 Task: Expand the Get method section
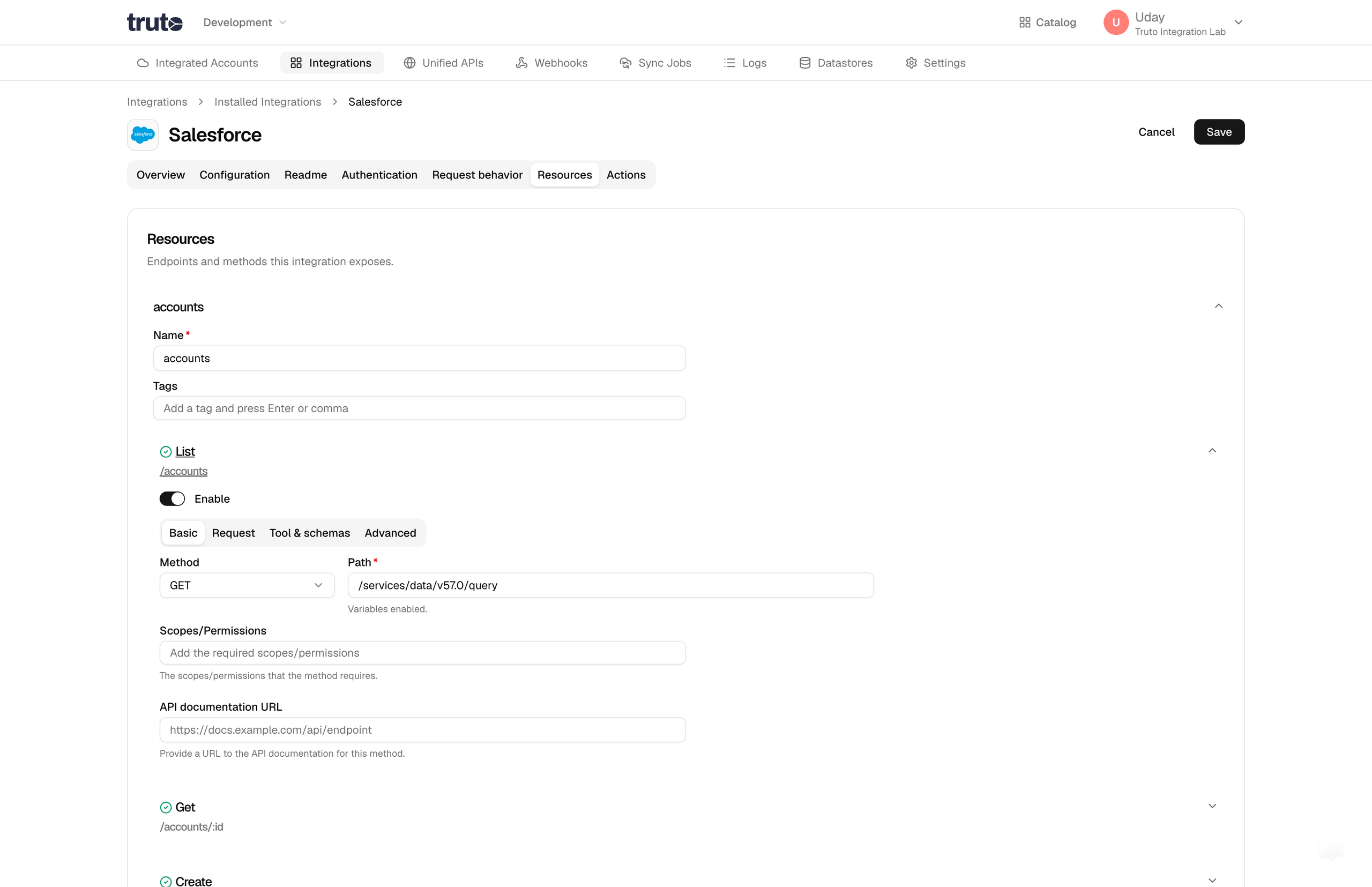(1212, 807)
